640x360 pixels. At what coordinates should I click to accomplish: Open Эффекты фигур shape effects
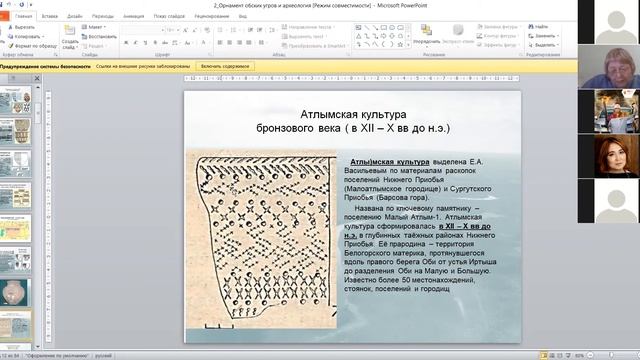pyautogui.click(x=498, y=45)
